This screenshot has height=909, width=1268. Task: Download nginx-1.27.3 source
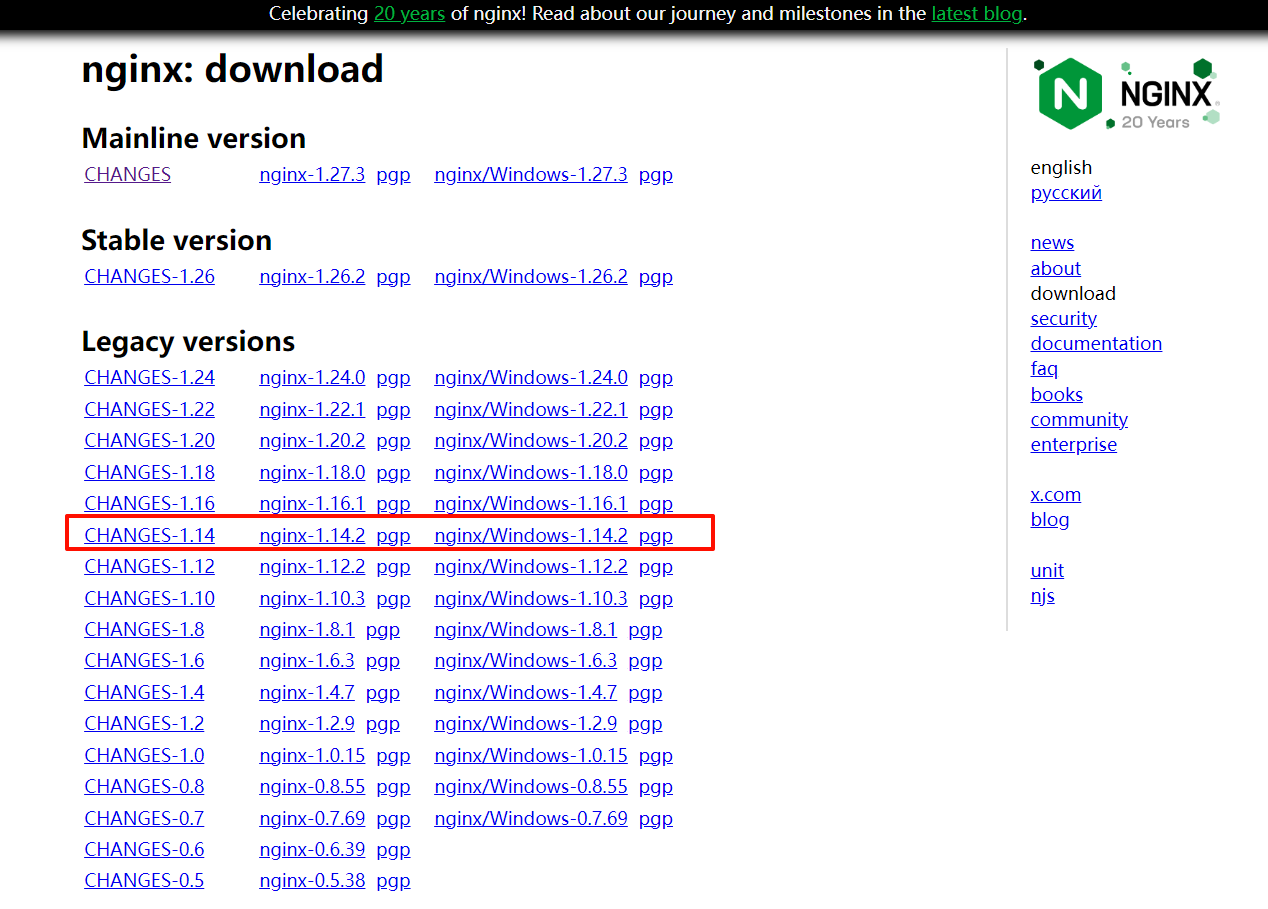[312, 174]
